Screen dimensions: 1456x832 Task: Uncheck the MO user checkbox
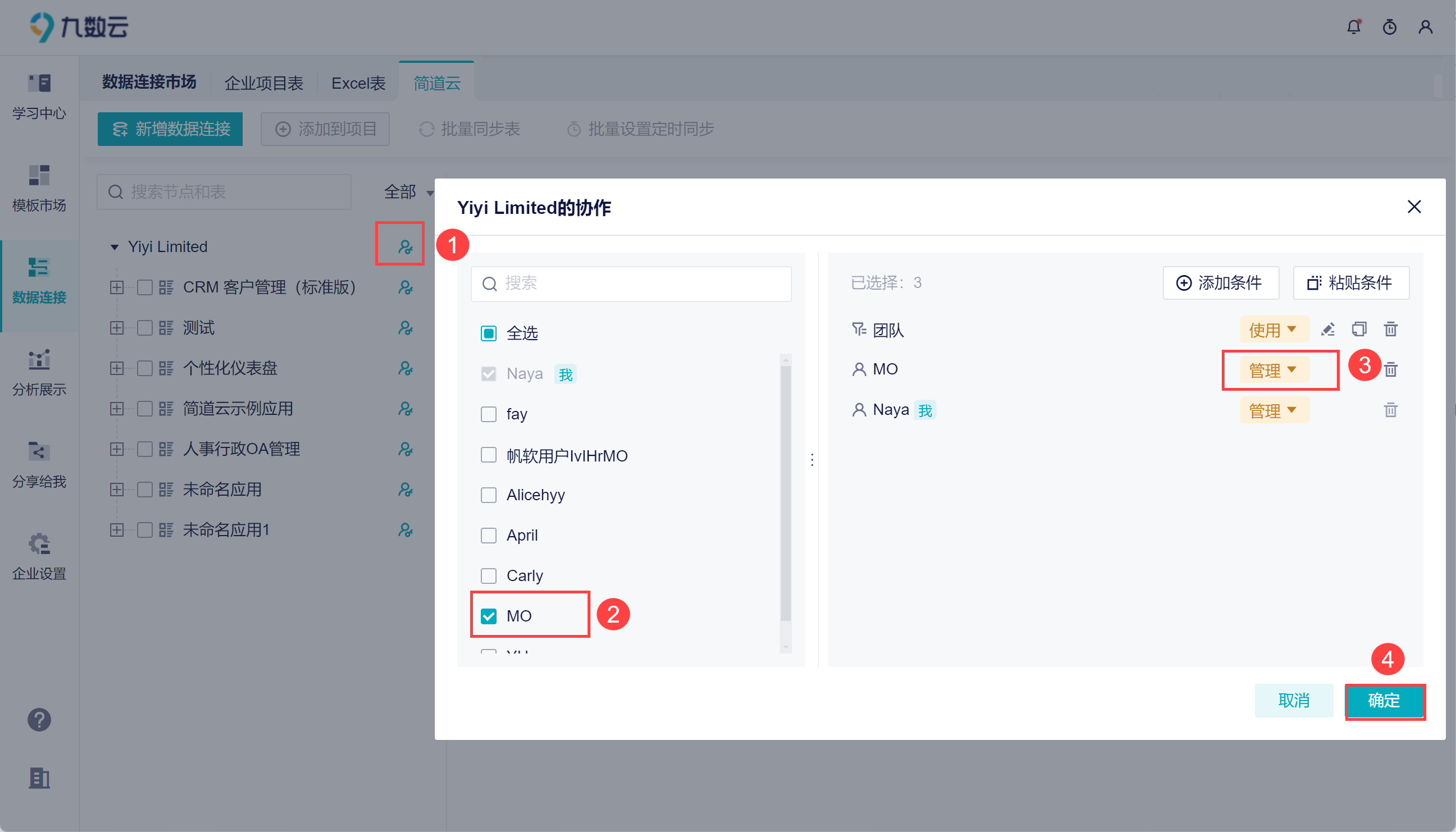pyautogui.click(x=489, y=615)
